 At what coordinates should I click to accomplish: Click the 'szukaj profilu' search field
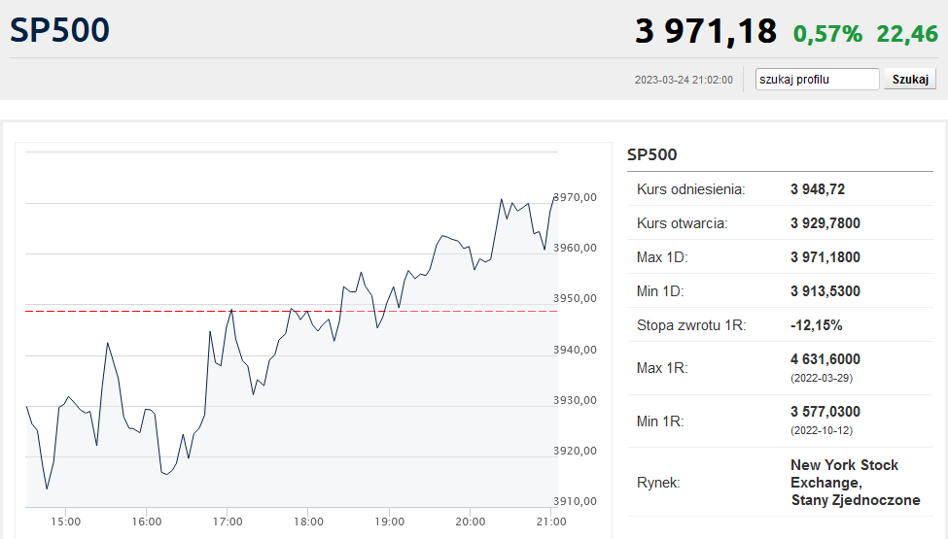pyautogui.click(x=817, y=79)
